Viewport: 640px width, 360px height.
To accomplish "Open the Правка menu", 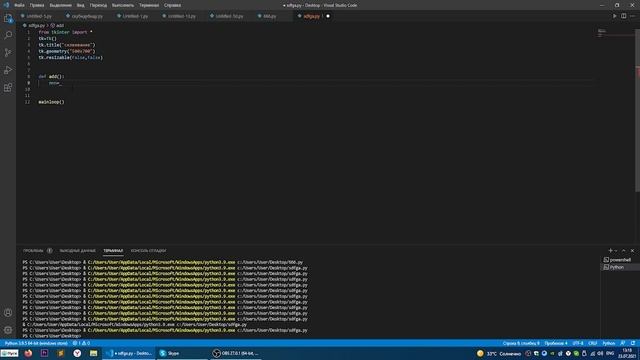I will (37, 5).
